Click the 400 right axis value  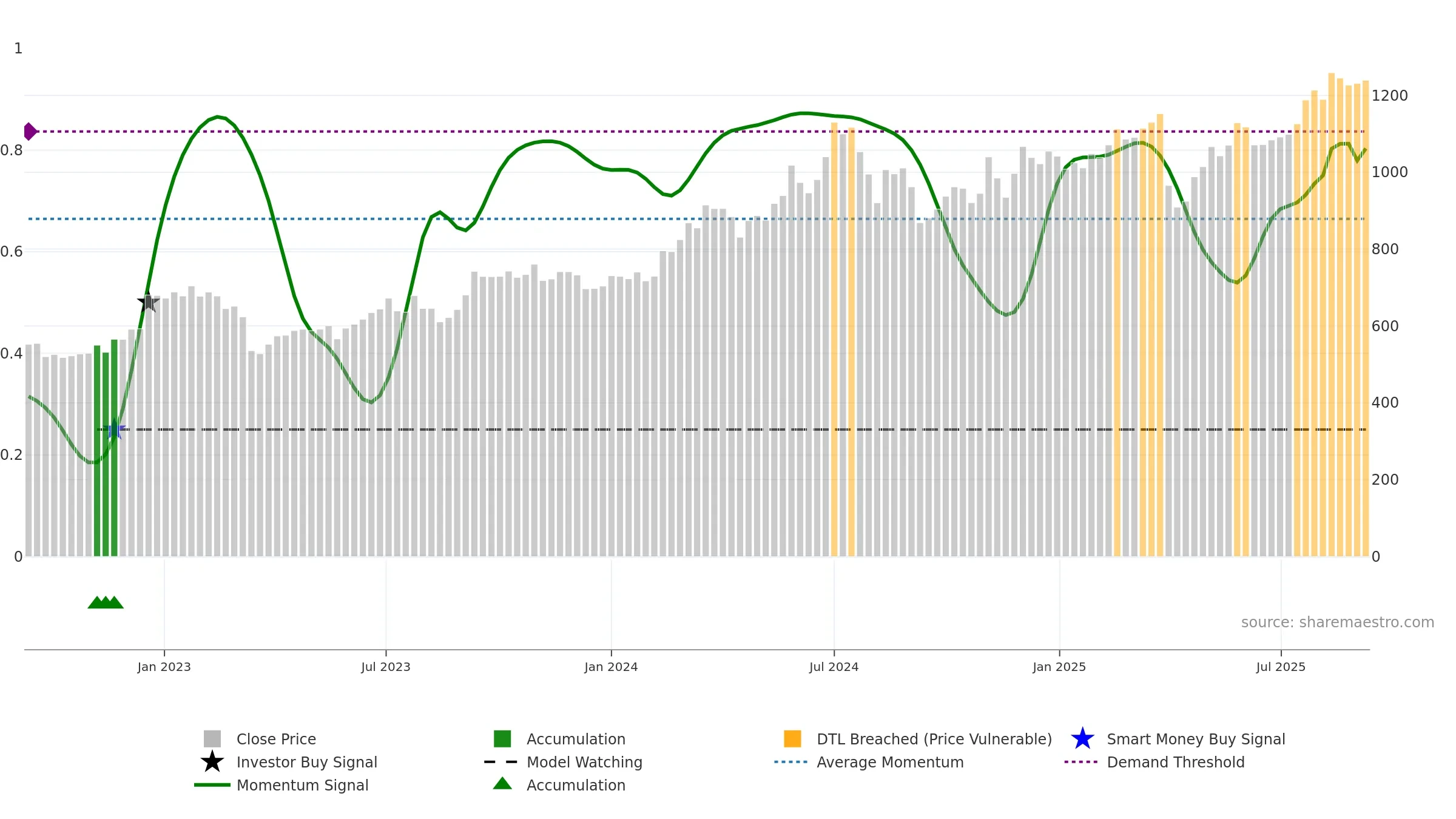1385,403
